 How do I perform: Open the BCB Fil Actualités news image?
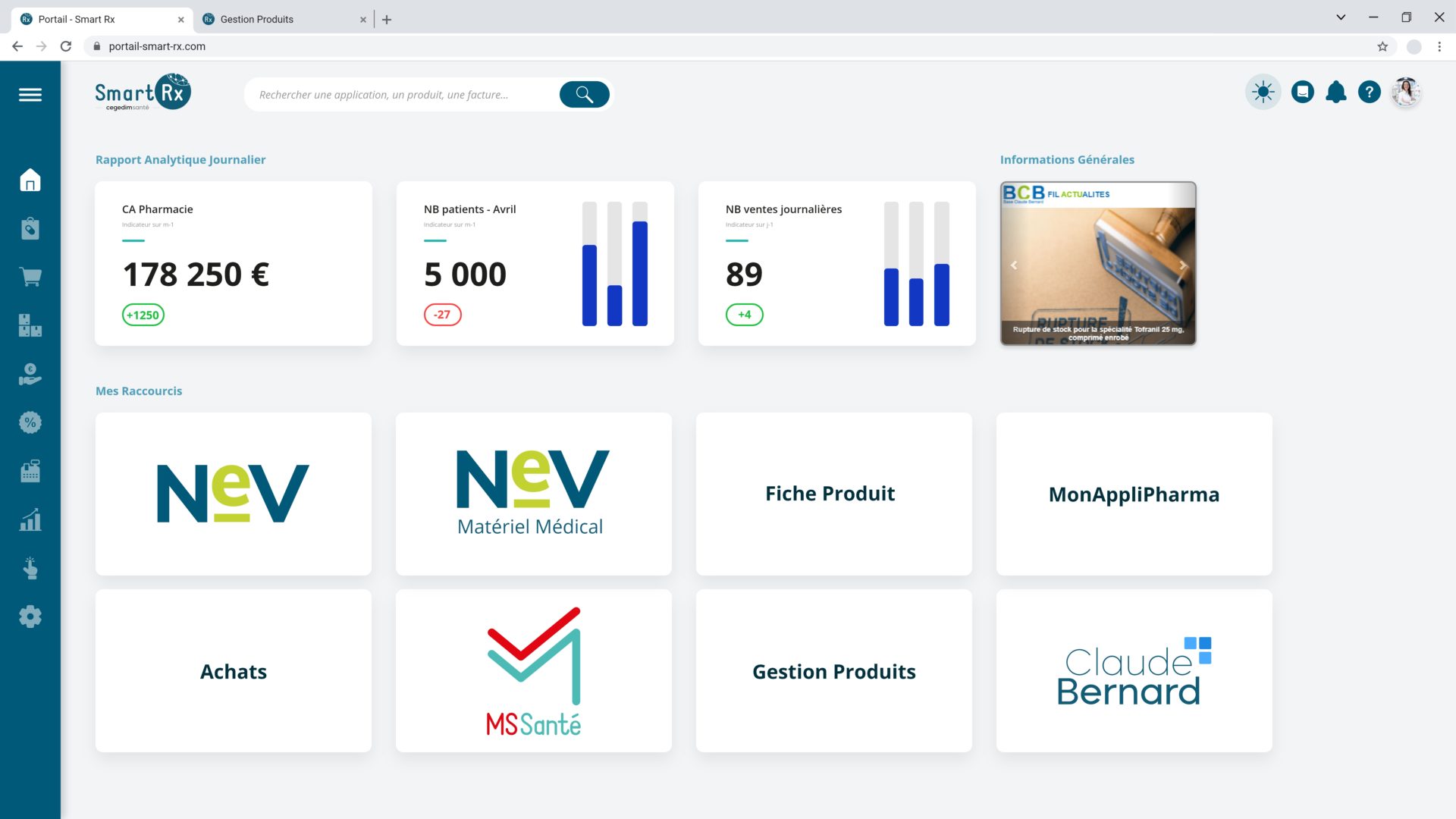(1098, 263)
